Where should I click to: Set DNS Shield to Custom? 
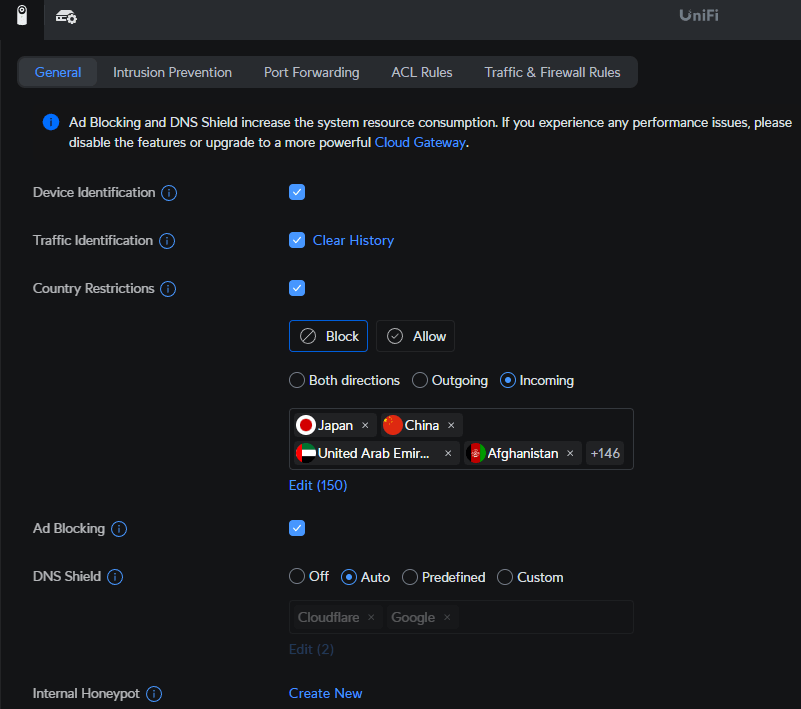(x=505, y=577)
